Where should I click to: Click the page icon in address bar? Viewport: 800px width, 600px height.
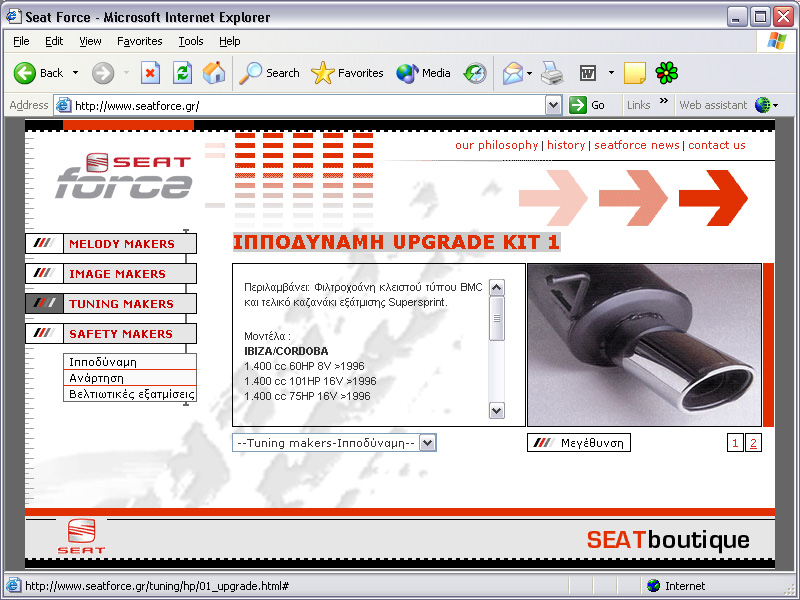pos(63,106)
